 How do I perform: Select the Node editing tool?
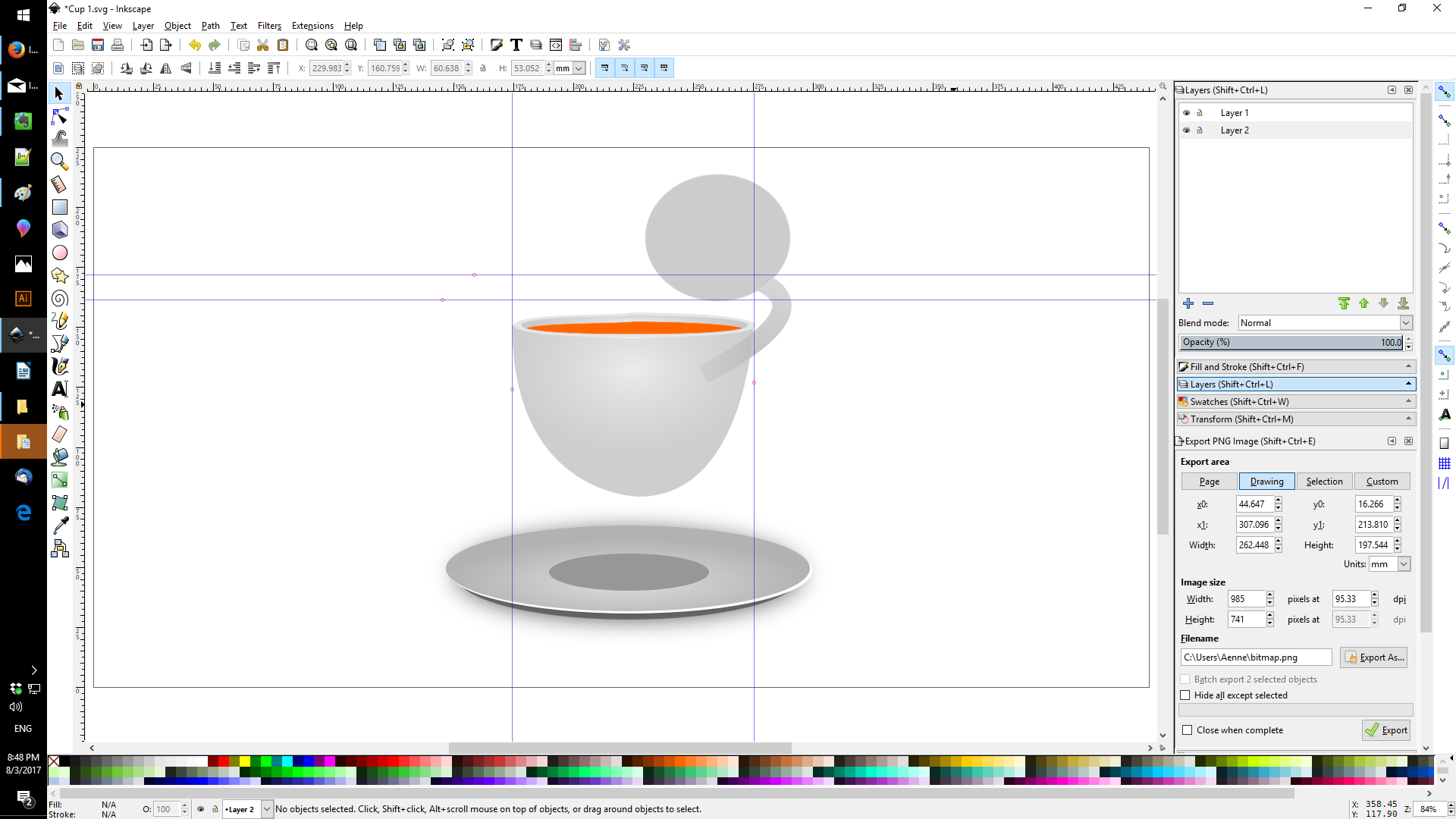point(60,116)
